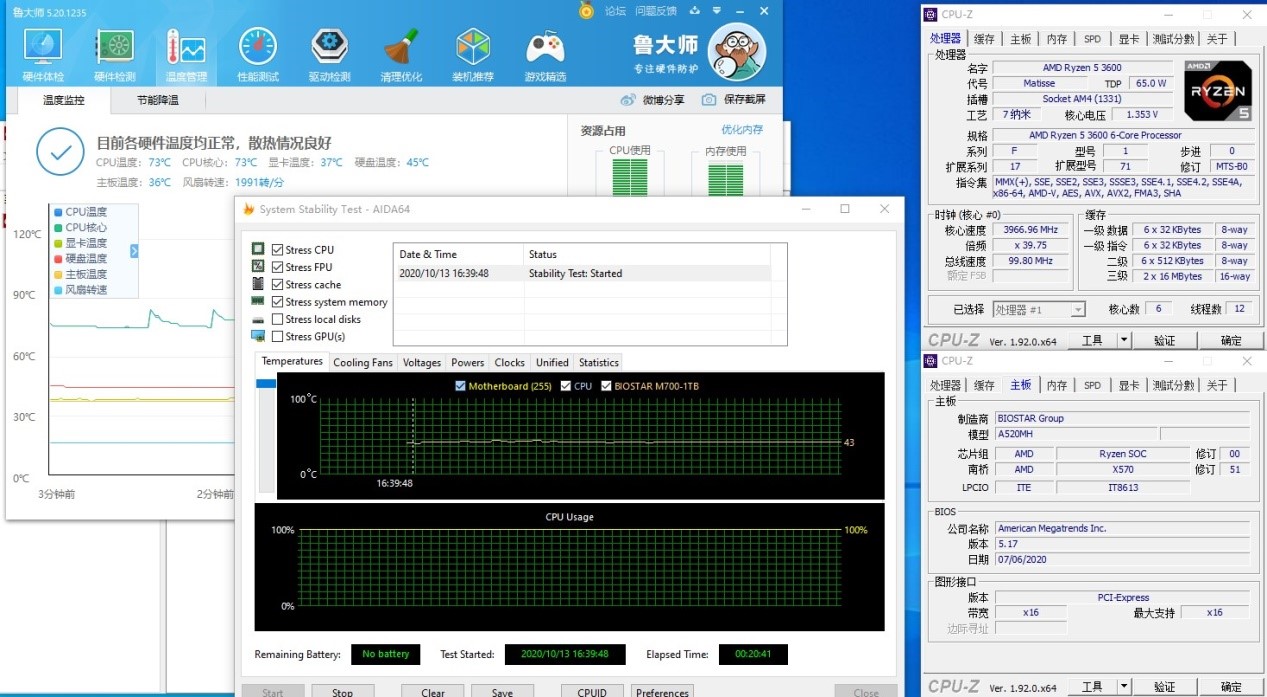
Task: Open 硬件体检 hardware checkup in Lu Dashi
Action: 43,55
